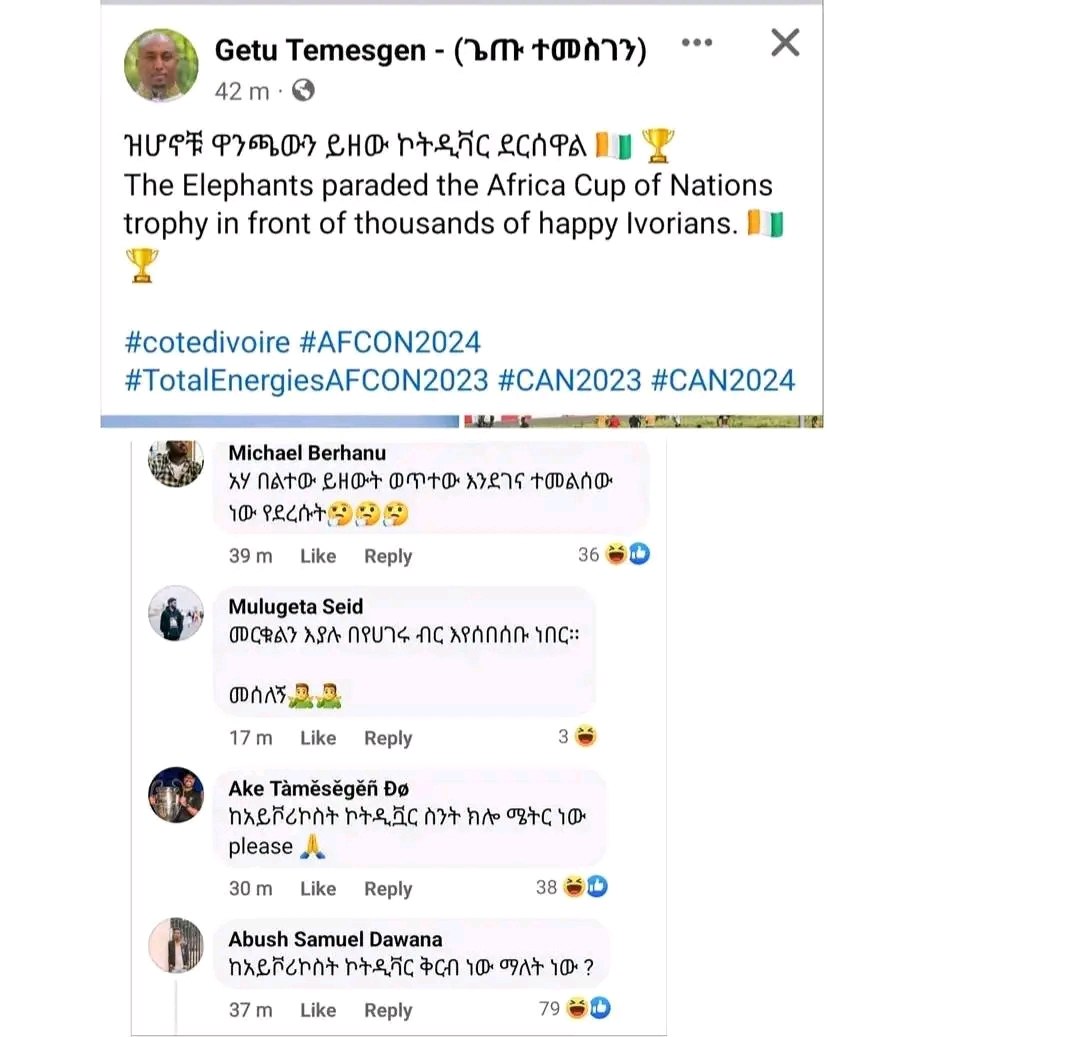Open Getu Temesgen's profile picture
Viewport: 1080px width, 1037px height.
[x=161, y=65]
